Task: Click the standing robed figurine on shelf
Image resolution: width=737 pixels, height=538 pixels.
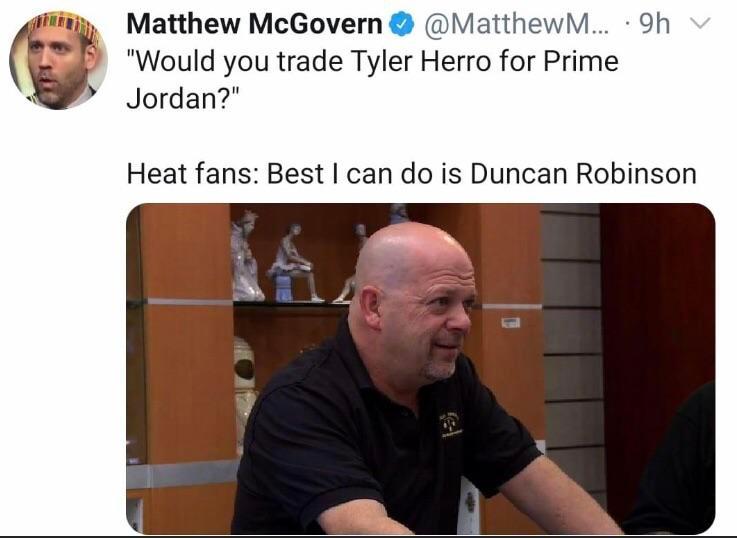Action: 247,256
